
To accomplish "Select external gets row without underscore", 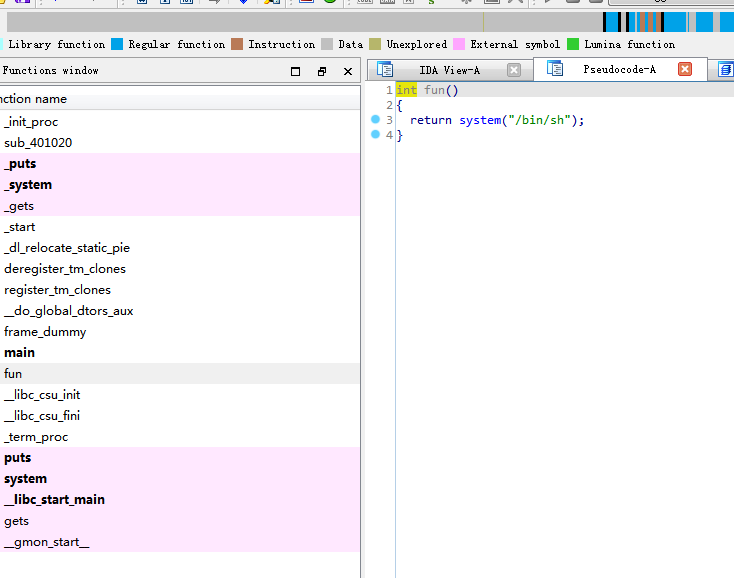I will 180,520.
